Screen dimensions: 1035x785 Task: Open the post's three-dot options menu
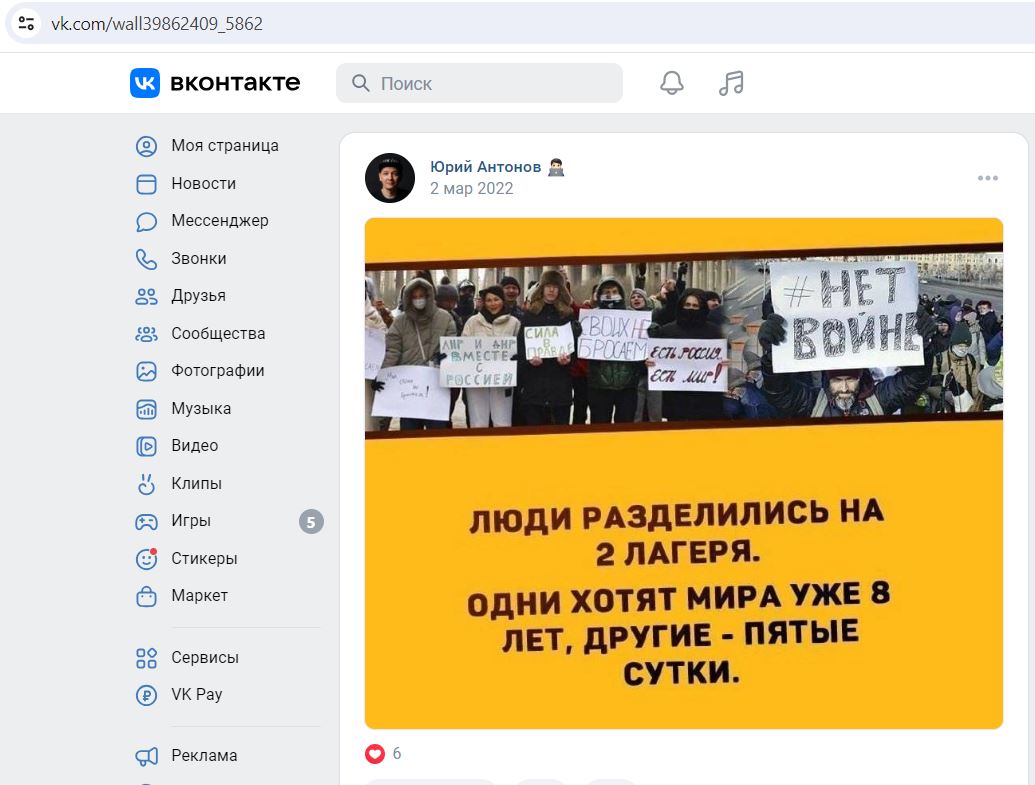click(x=987, y=178)
